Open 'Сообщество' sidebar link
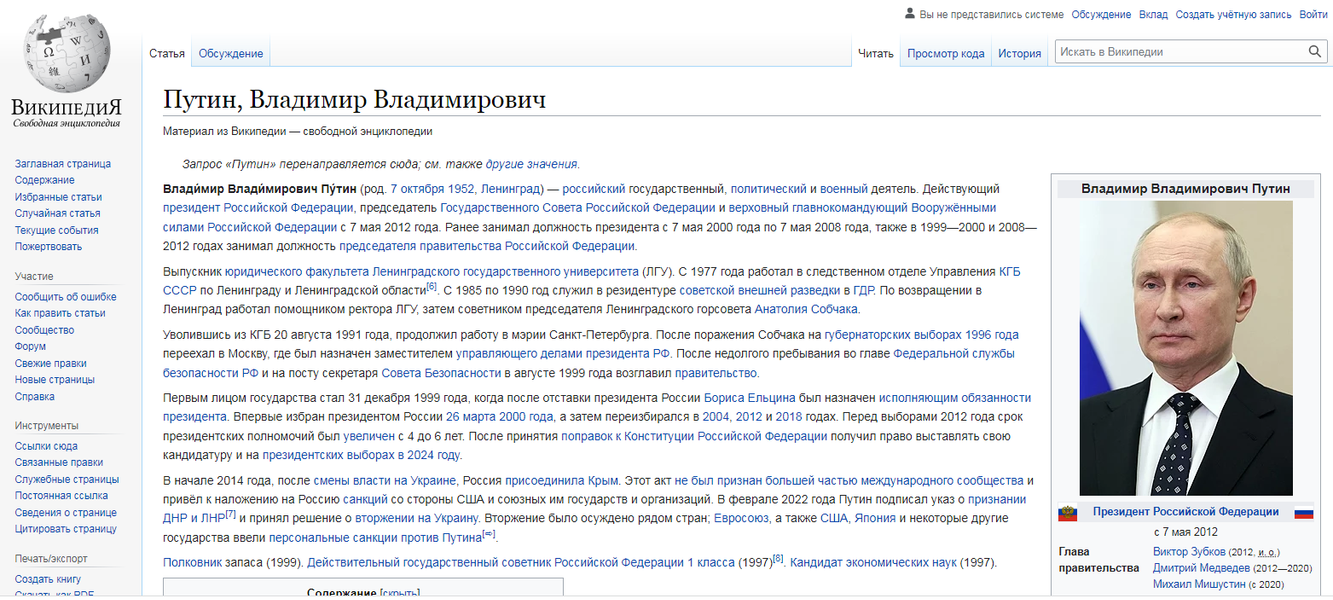This screenshot has height=600, width=1333. coord(45,330)
